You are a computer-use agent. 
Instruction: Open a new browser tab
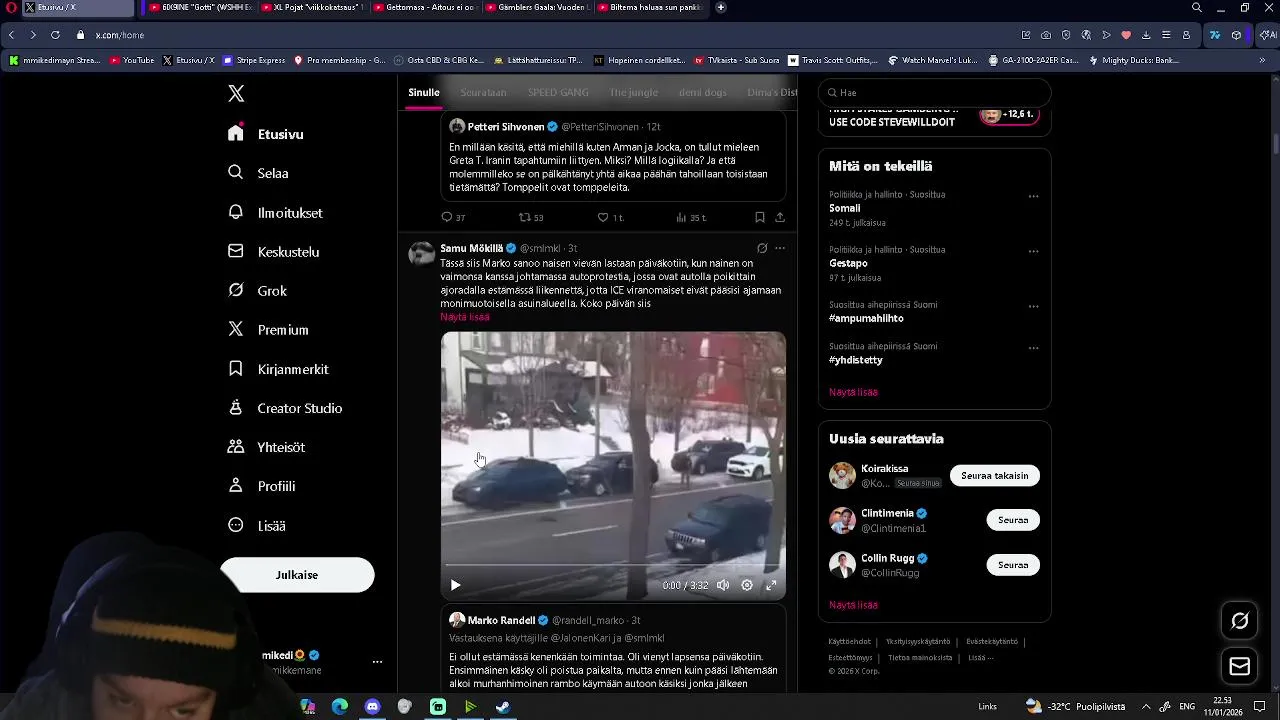point(721,7)
